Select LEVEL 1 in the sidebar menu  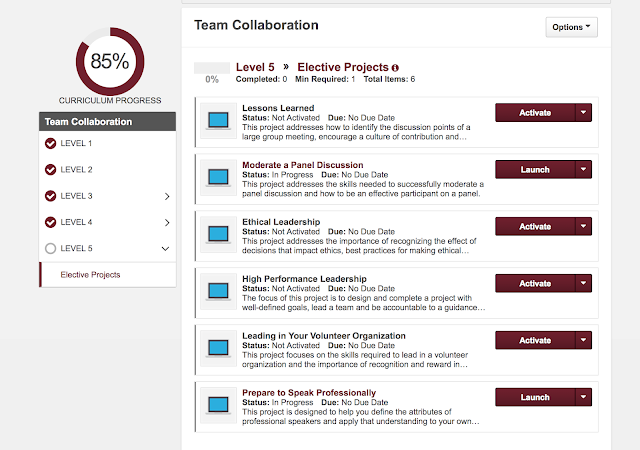point(76,144)
